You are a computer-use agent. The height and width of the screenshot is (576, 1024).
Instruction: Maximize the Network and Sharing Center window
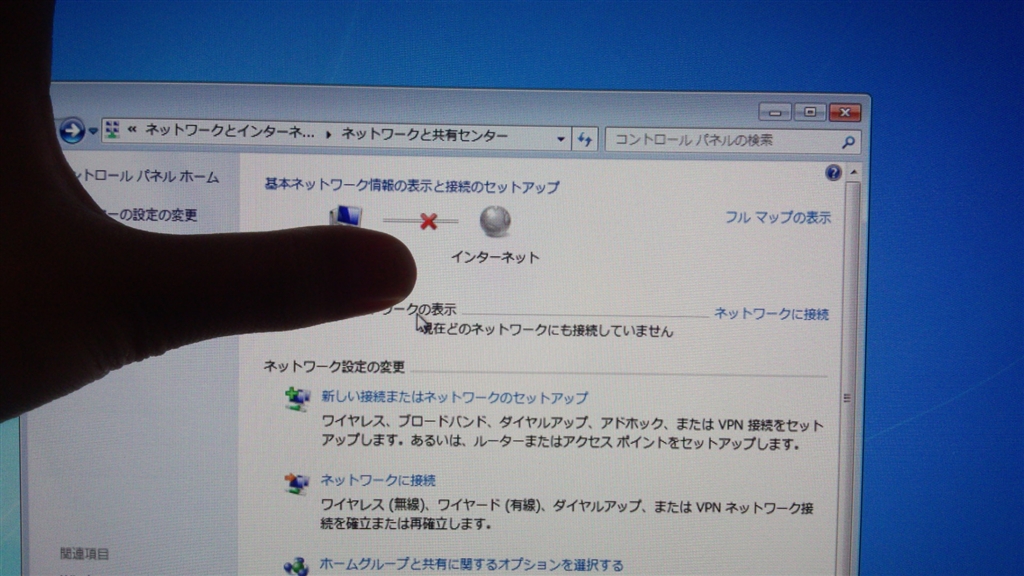pyautogui.click(x=810, y=112)
